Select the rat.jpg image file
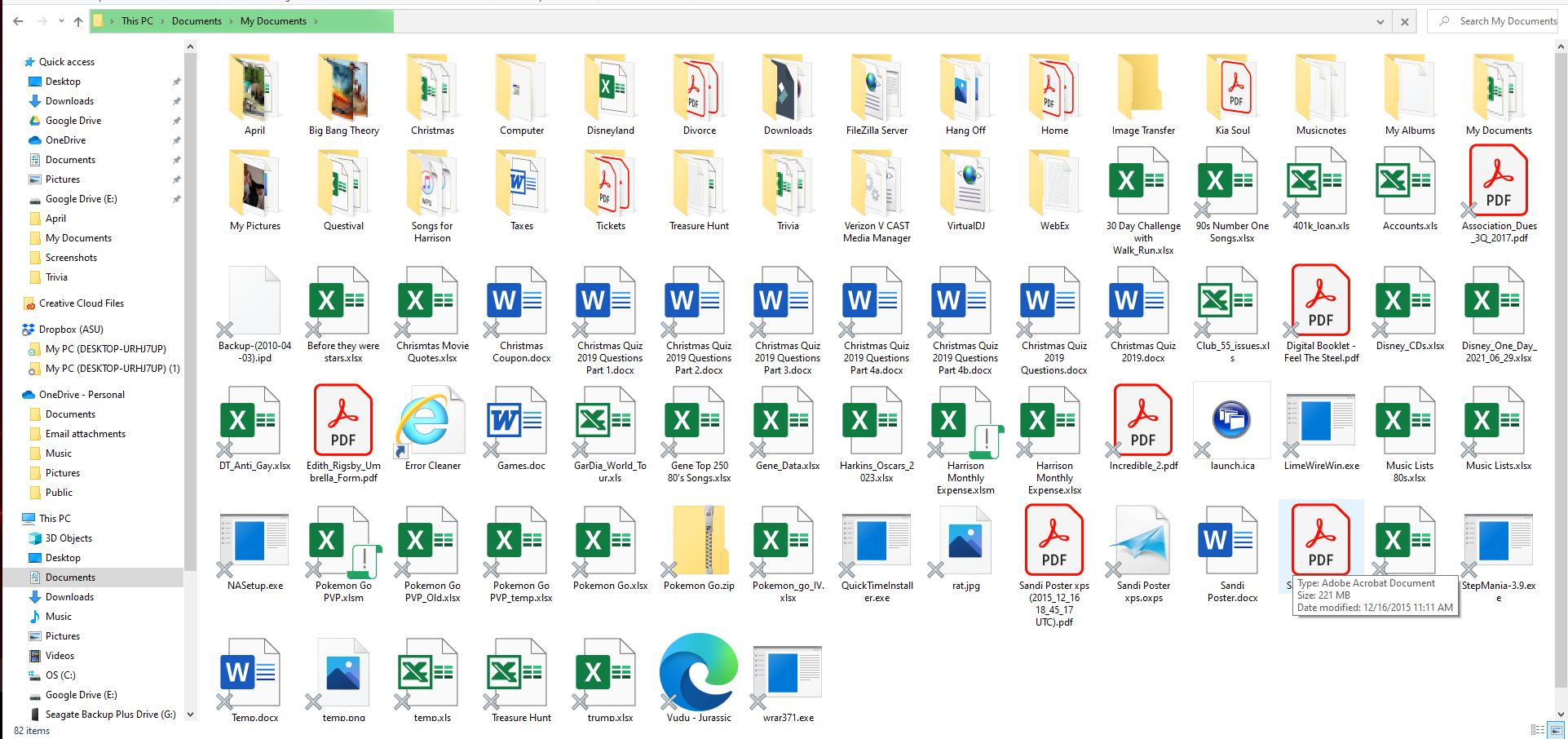The height and width of the screenshot is (739, 1568). (965, 549)
